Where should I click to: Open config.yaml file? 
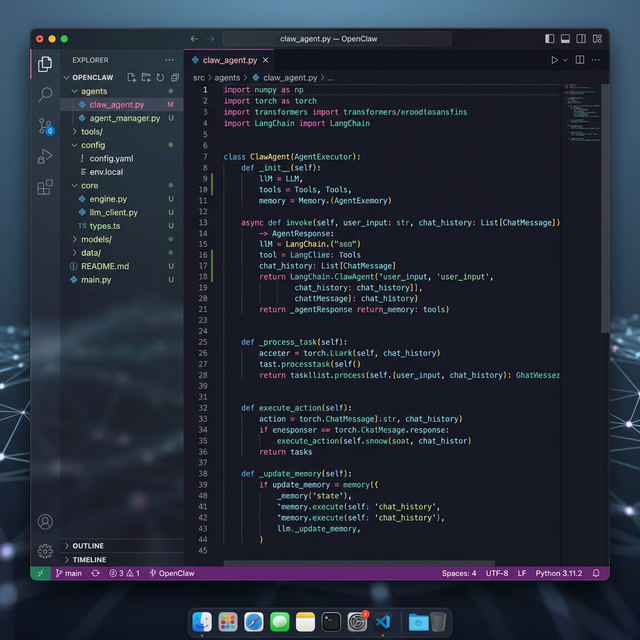click(x=122, y=158)
